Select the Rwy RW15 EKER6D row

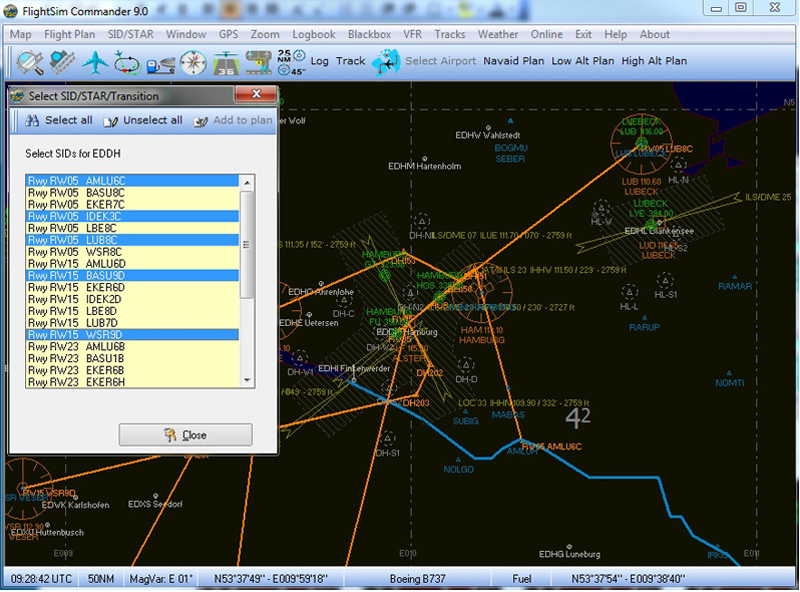pyautogui.click(x=132, y=287)
